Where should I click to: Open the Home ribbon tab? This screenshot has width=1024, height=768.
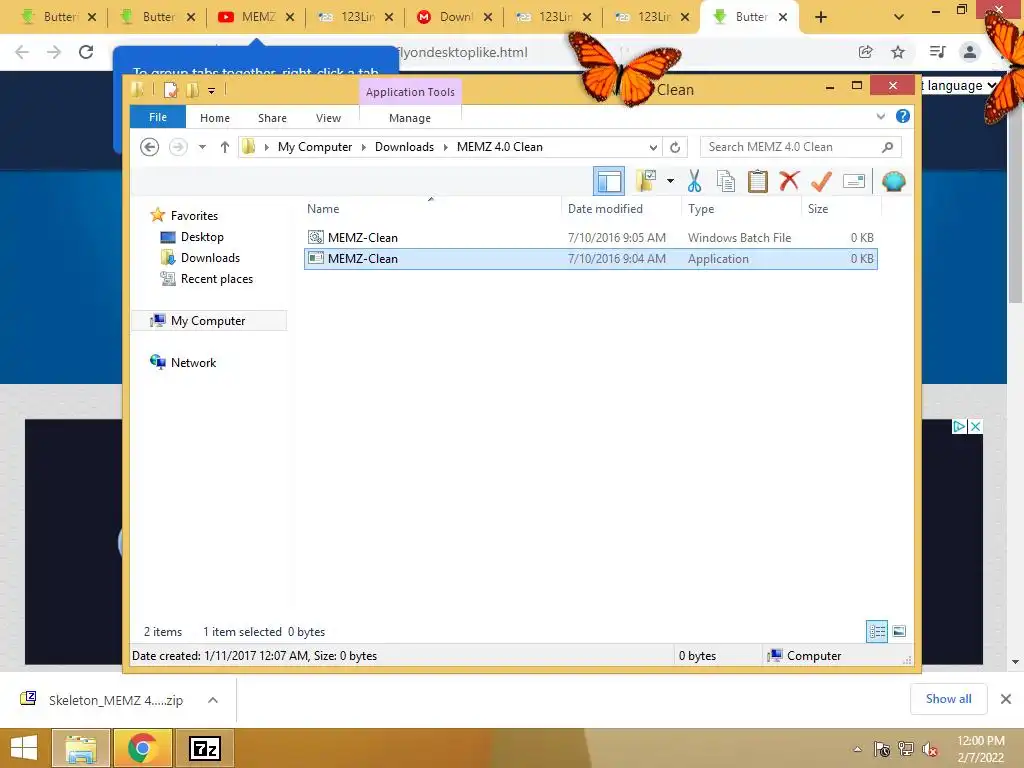tap(215, 118)
